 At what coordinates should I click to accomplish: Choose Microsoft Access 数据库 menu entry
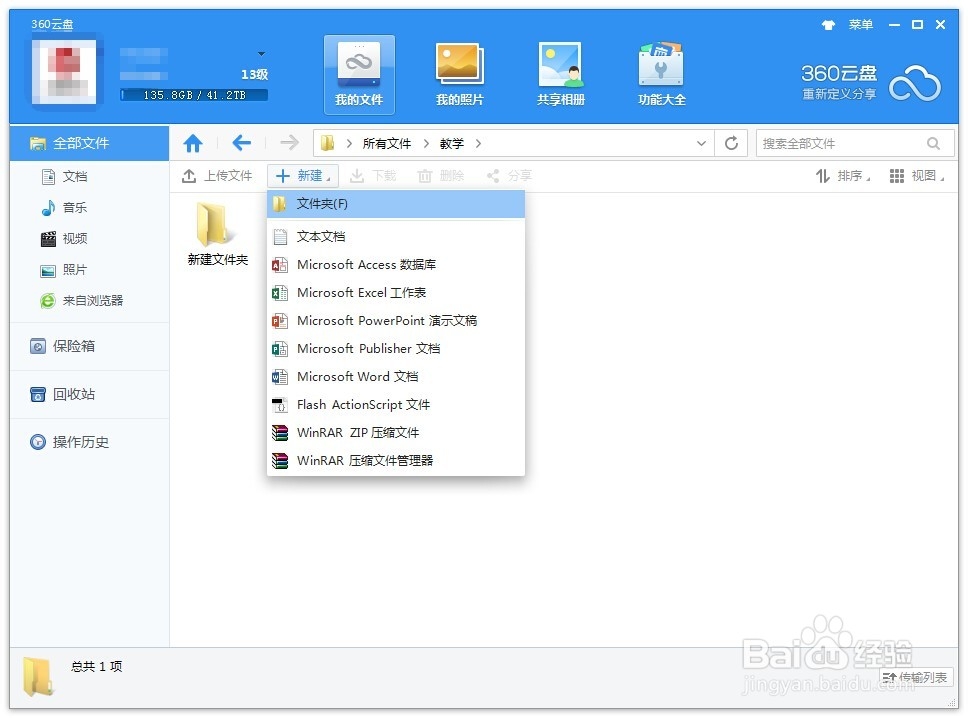pos(396,265)
